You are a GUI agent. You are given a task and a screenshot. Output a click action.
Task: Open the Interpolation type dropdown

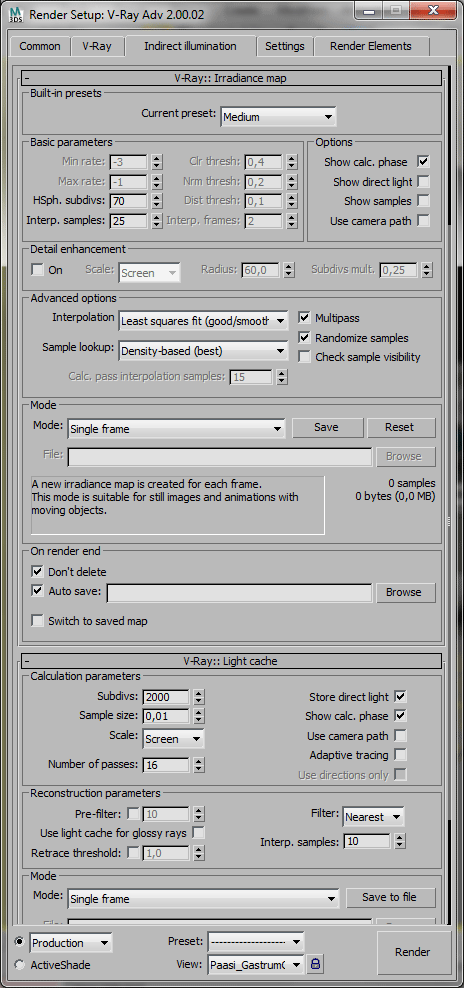[203, 320]
